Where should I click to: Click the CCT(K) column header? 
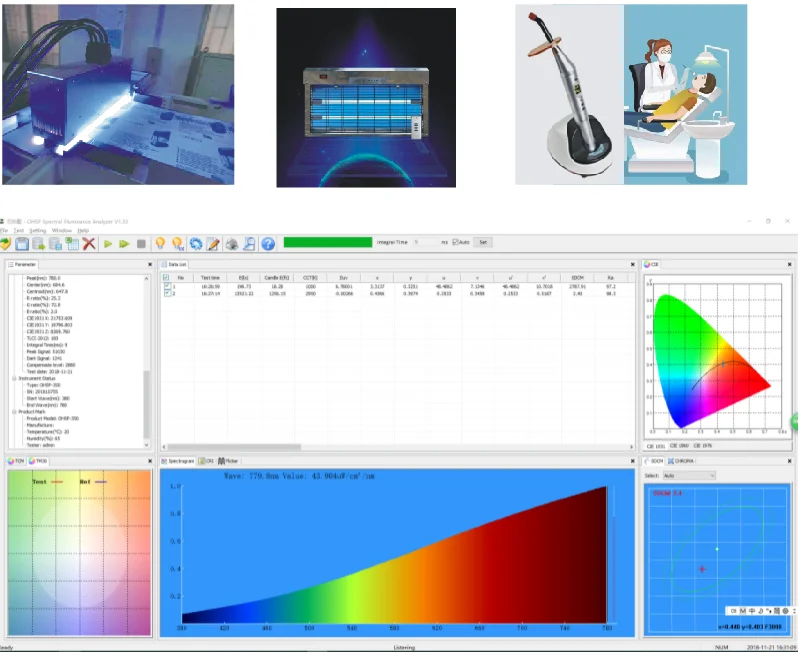(x=310, y=278)
